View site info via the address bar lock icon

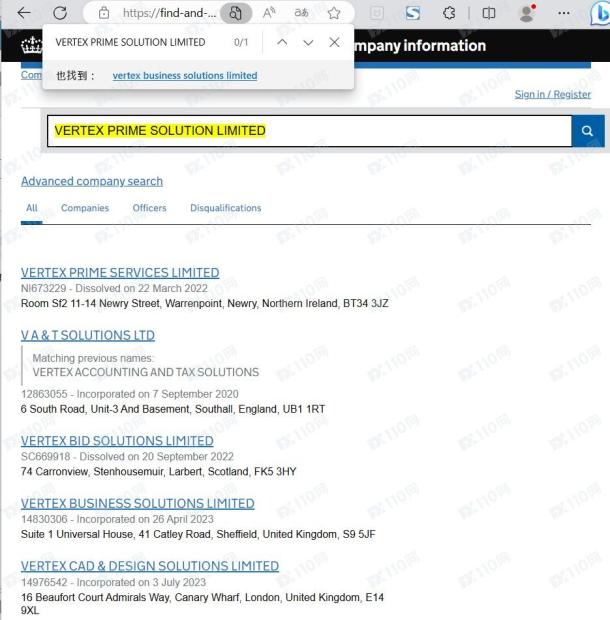pyautogui.click(x=104, y=13)
